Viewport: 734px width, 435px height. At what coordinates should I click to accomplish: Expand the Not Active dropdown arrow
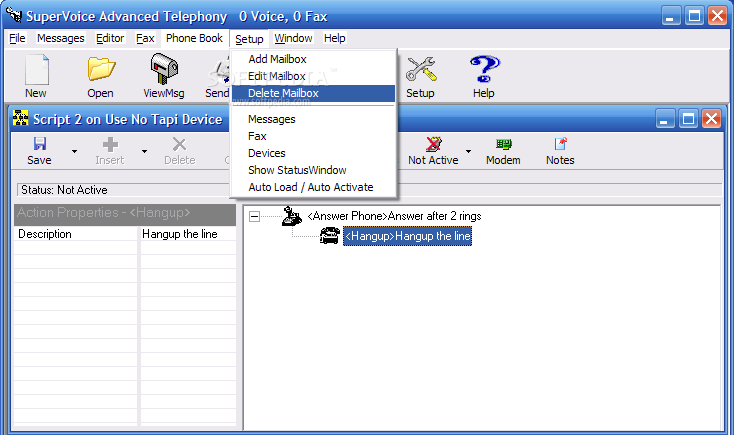click(468, 151)
